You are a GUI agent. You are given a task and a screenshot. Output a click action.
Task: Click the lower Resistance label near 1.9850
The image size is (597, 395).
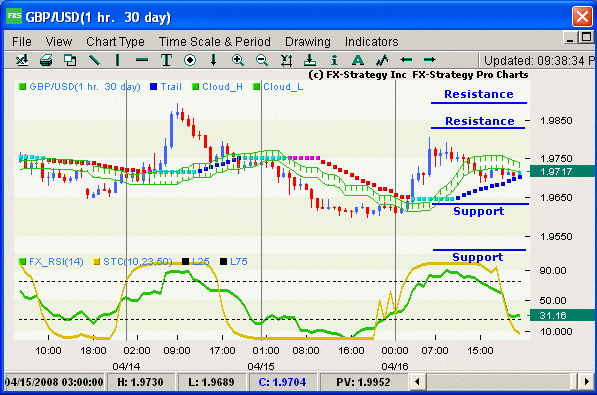(480, 121)
